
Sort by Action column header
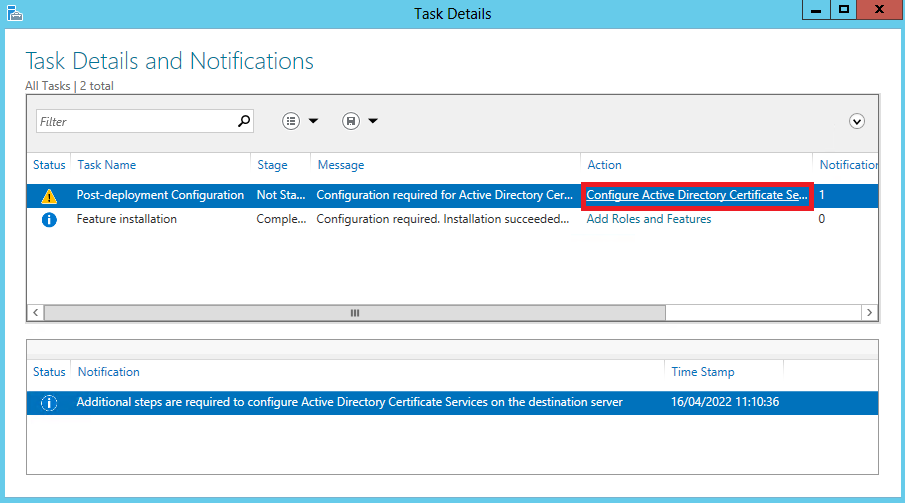pyautogui.click(x=604, y=165)
